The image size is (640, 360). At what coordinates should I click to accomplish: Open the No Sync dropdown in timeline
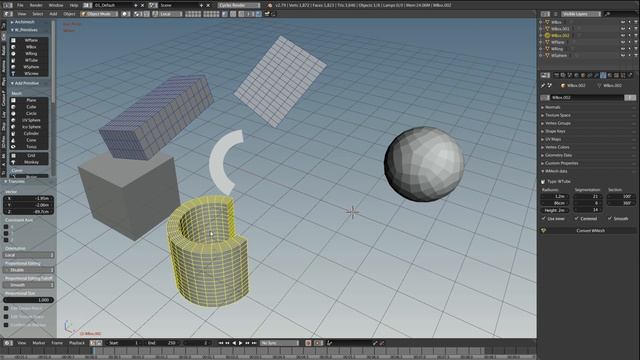pos(280,343)
